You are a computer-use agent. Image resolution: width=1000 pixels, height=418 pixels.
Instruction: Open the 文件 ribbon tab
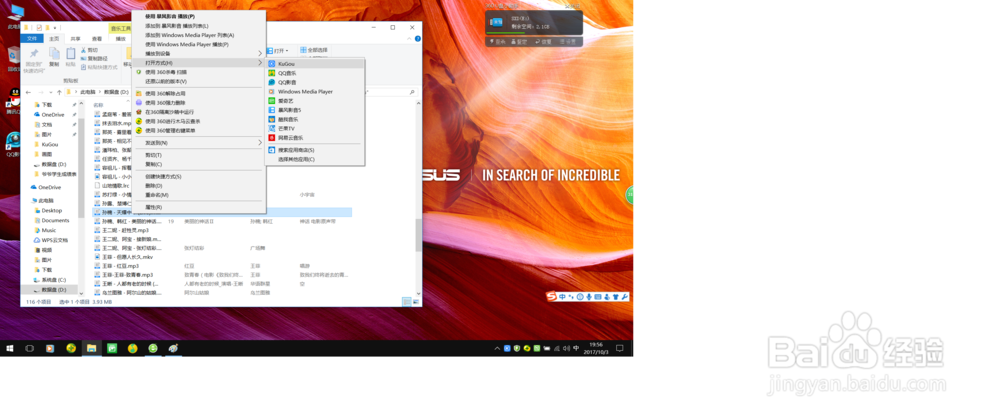click(x=32, y=39)
